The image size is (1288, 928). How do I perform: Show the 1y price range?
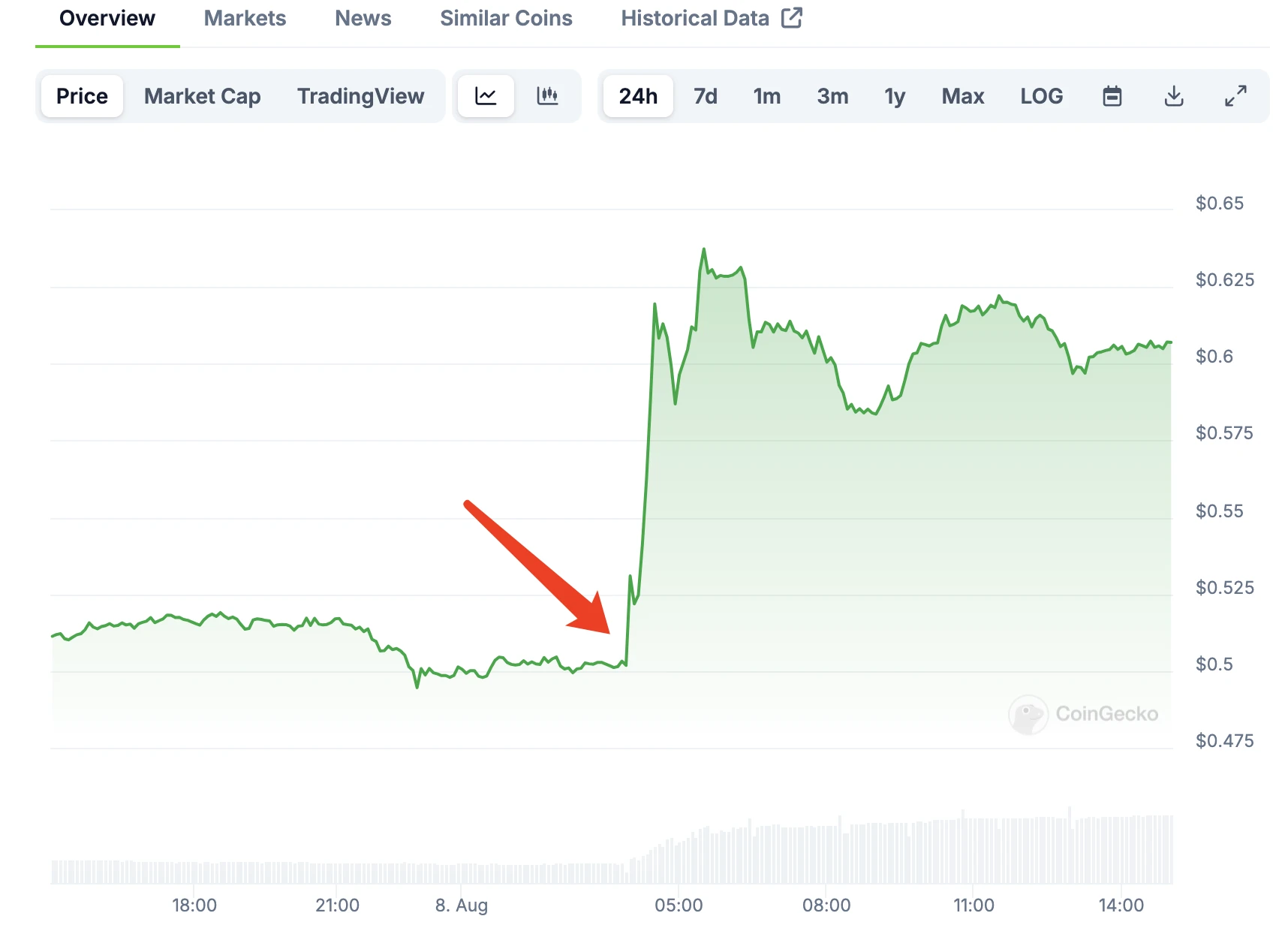point(895,96)
